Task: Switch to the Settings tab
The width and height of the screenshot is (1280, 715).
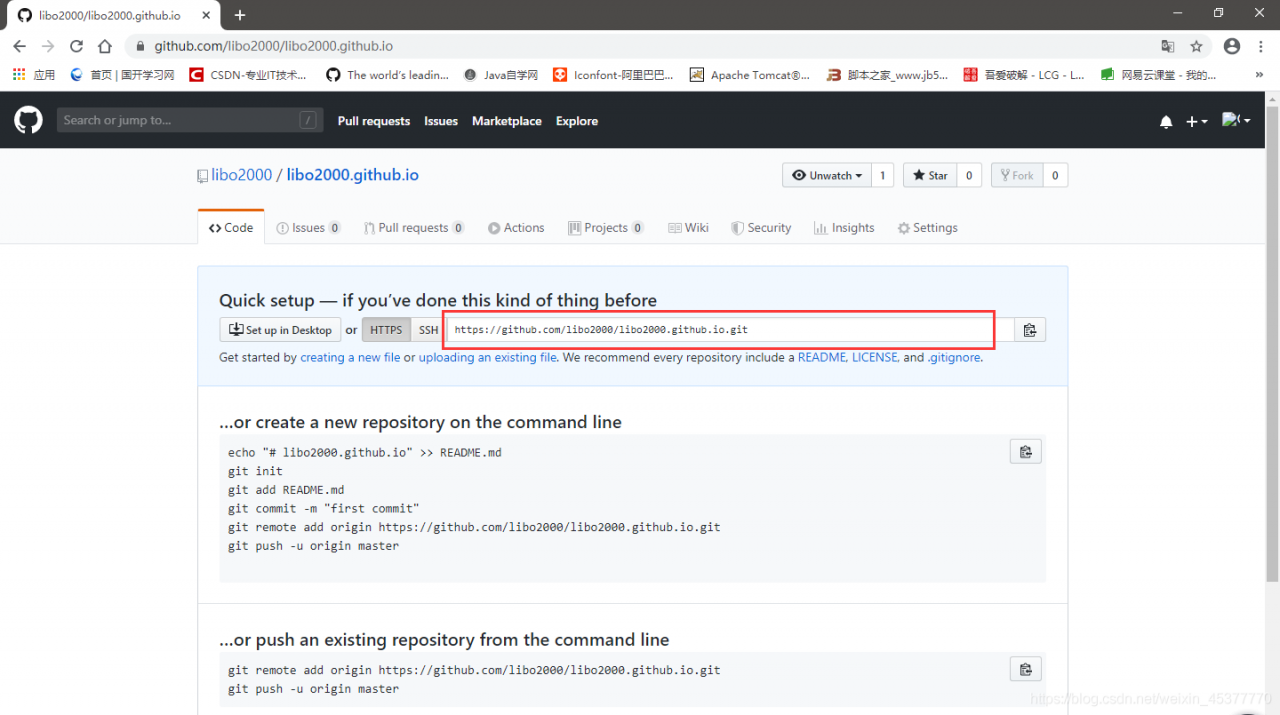Action: coord(927,228)
